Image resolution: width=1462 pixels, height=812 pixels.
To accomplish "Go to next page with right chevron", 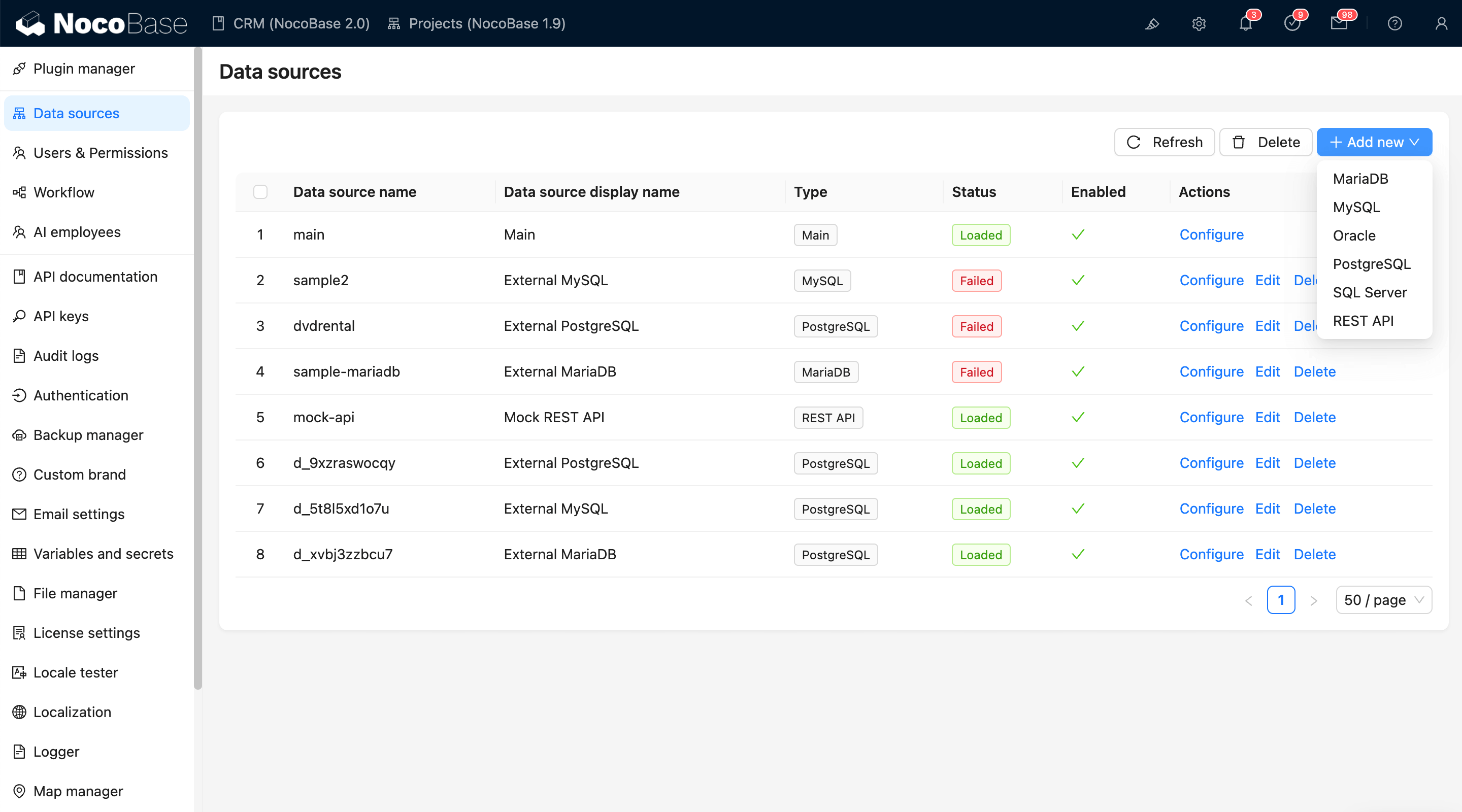I will 1313,600.
